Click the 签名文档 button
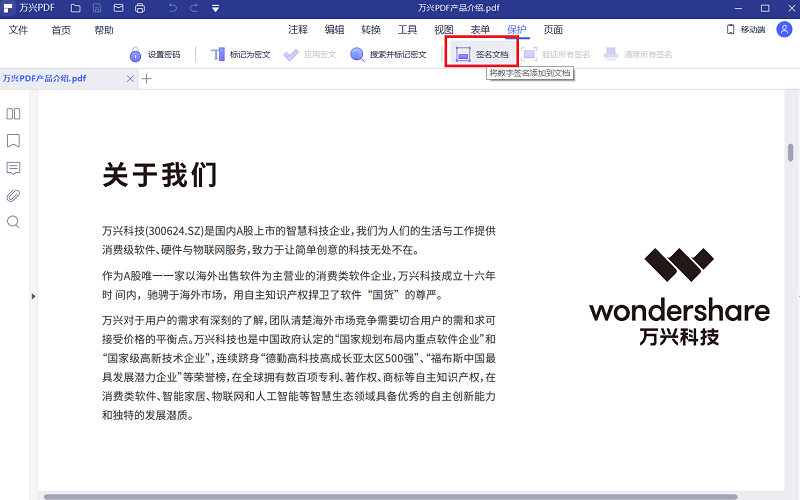This screenshot has width=800, height=500. [x=482, y=54]
